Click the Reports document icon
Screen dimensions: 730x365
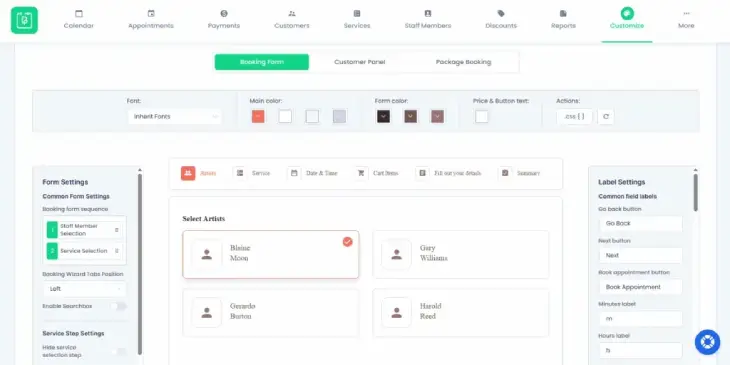point(563,14)
